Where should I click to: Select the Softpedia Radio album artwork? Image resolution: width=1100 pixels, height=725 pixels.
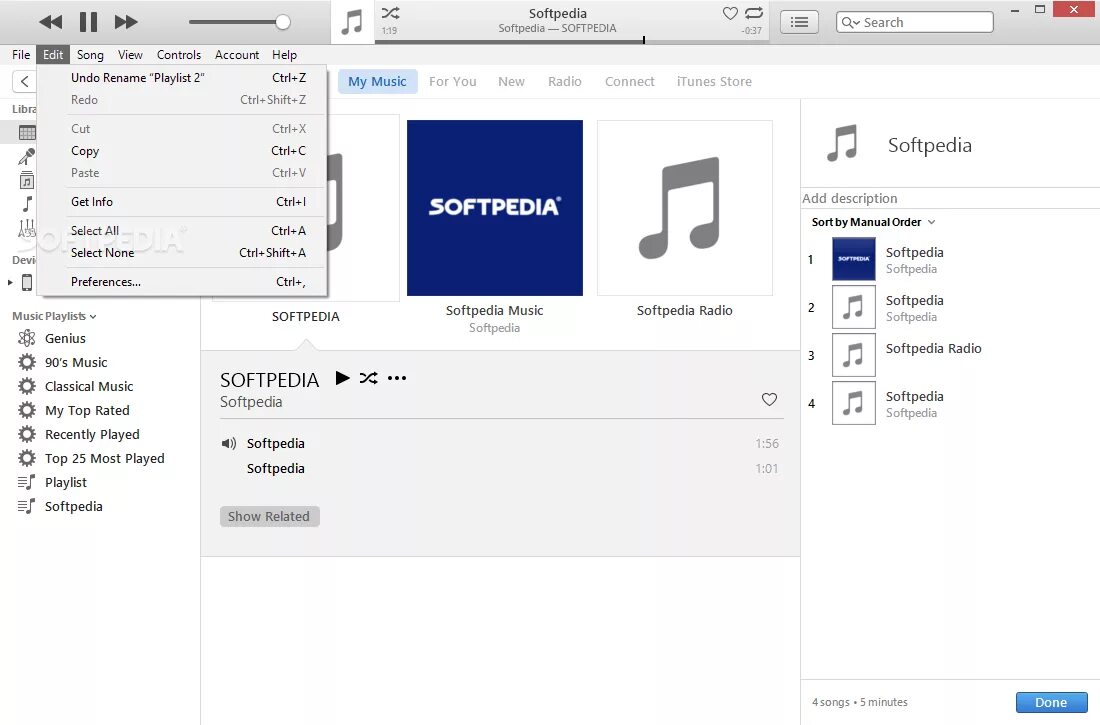685,208
